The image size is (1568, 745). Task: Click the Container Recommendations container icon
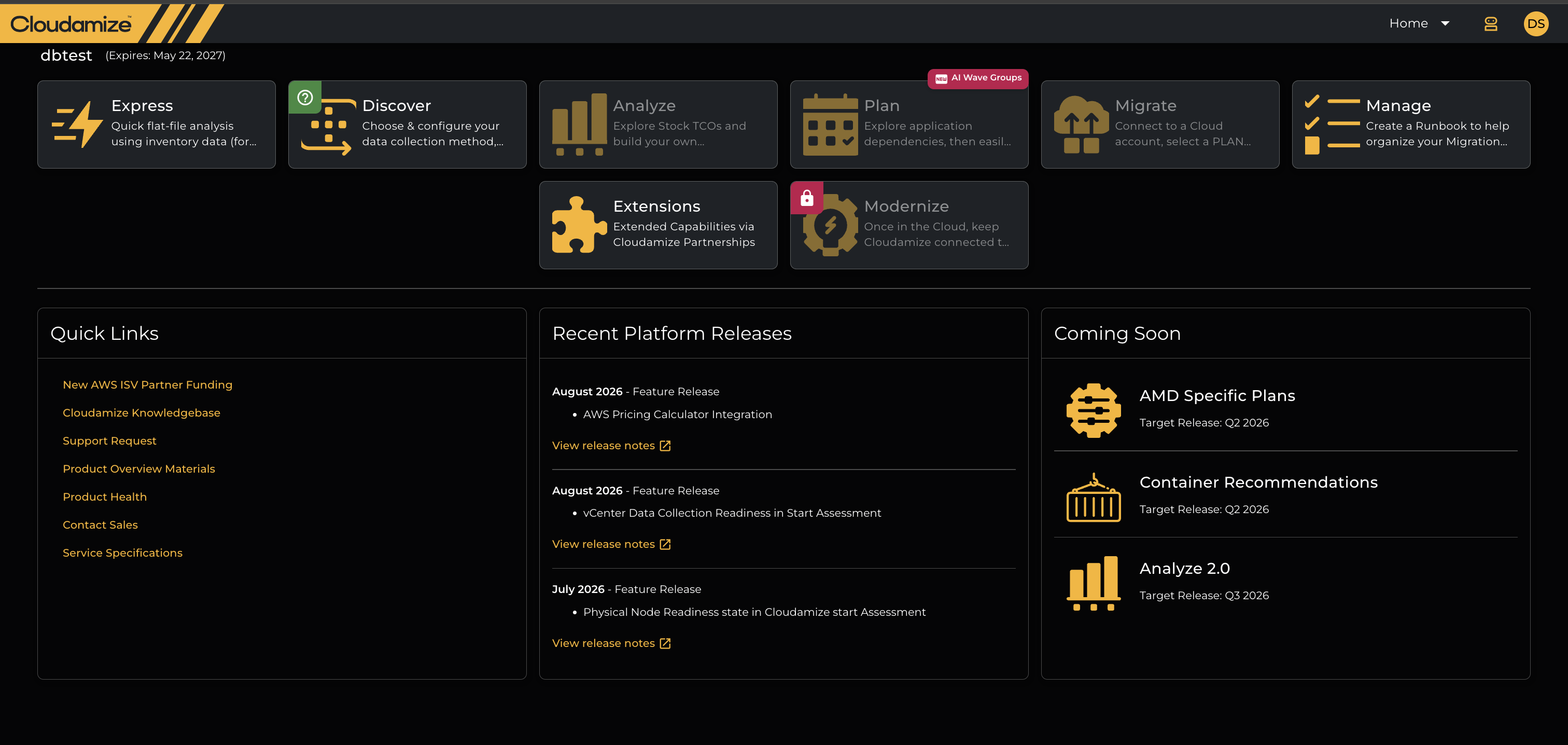tap(1093, 497)
